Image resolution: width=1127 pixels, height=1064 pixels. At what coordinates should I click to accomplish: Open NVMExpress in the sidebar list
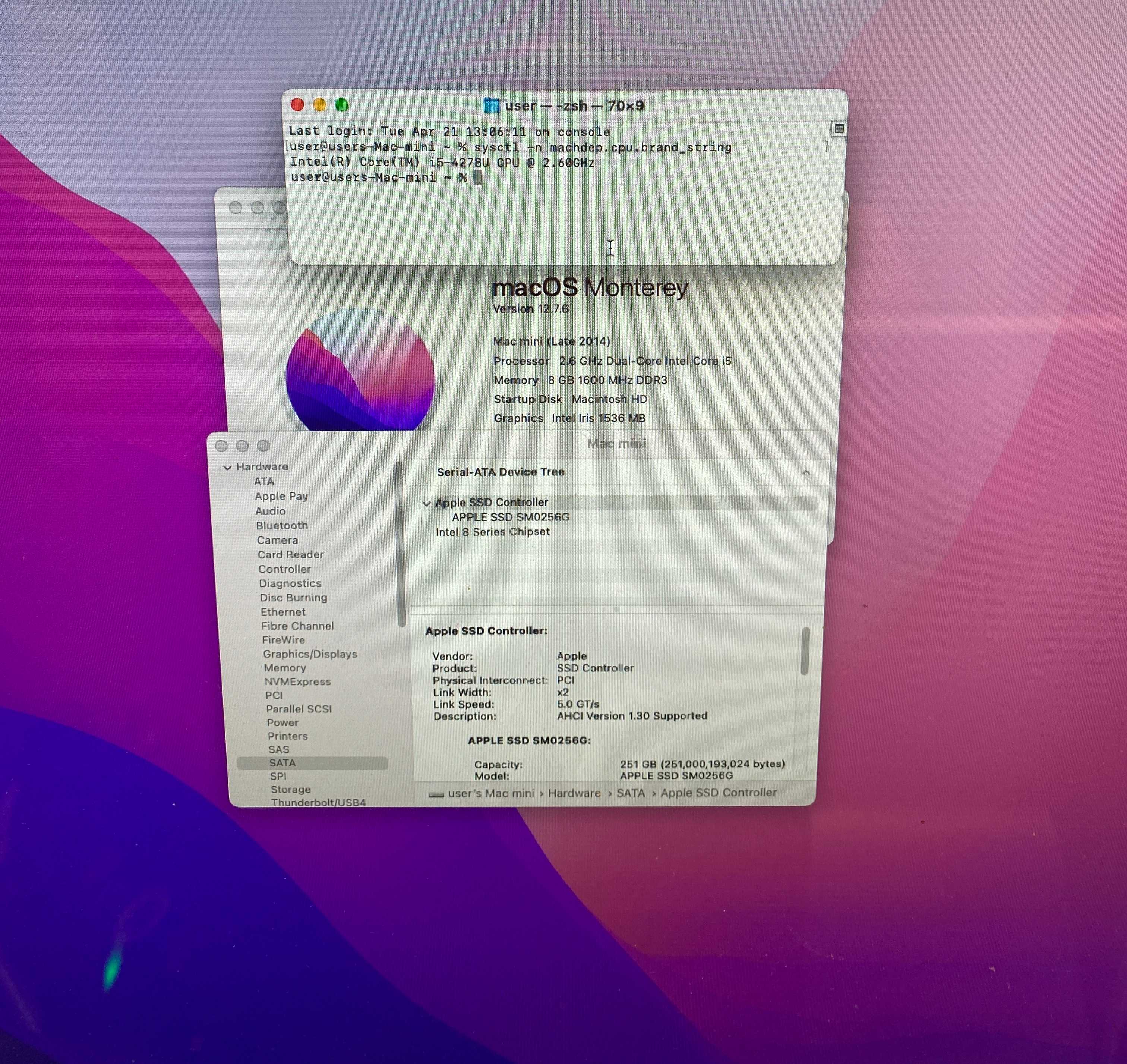[x=298, y=682]
